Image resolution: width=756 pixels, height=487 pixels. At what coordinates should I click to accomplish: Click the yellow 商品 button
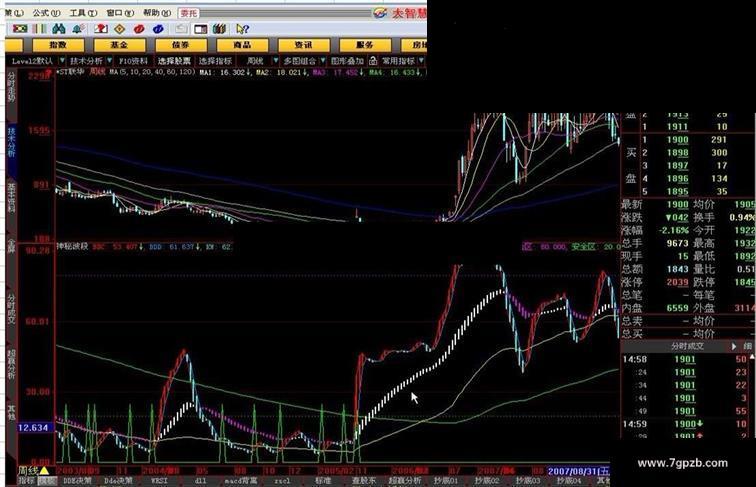[242, 45]
